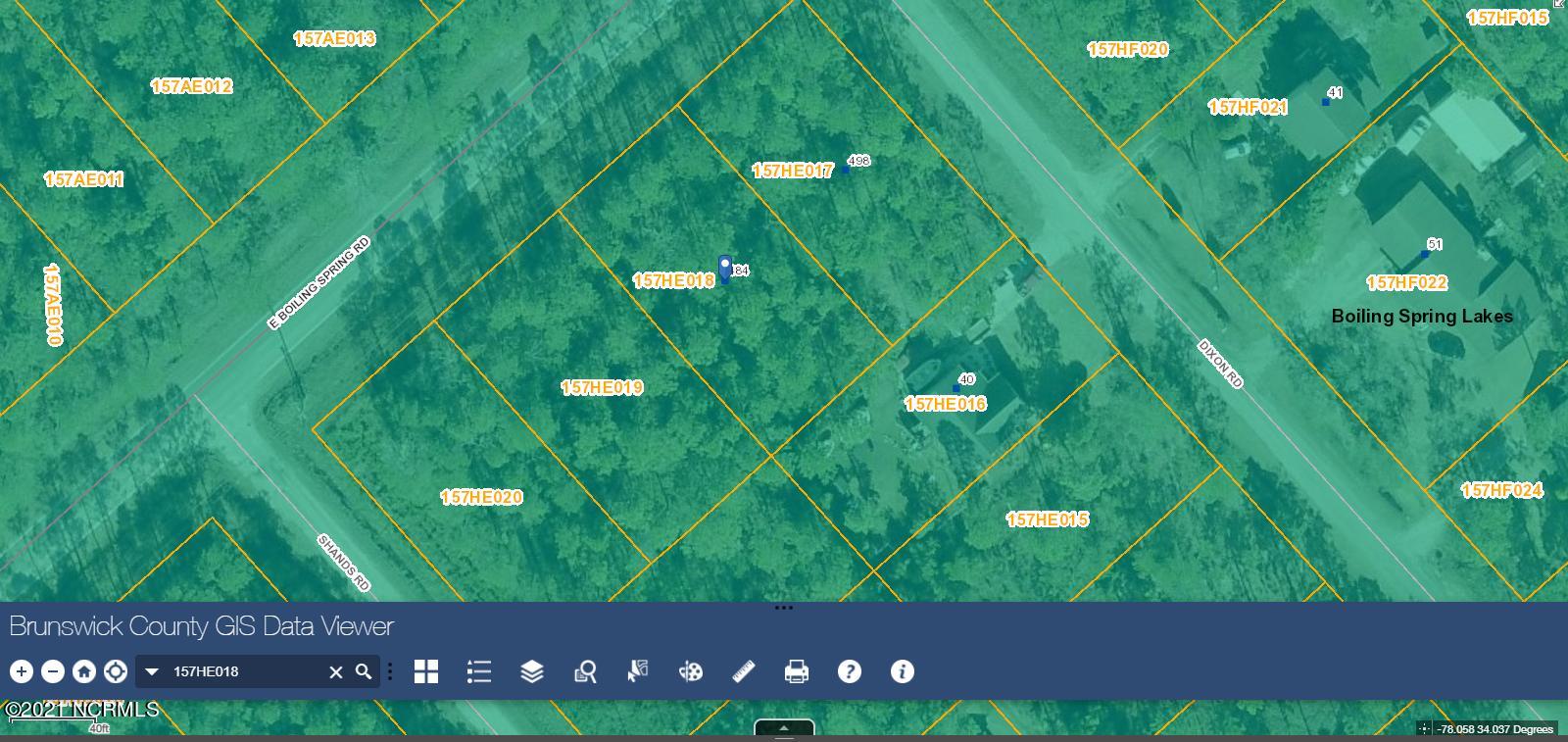Click the horizontal three-dot panel handle
The image size is (1568, 742).
click(x=784, y=608)
